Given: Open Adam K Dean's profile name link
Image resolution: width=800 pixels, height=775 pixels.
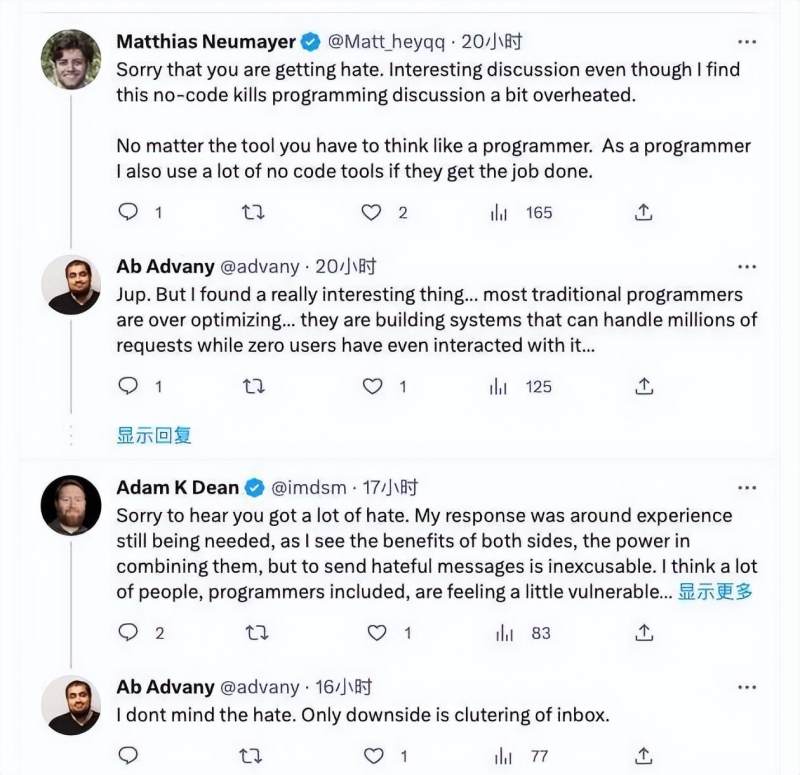Looking at the screenshot, I should (x=178, y=488).
